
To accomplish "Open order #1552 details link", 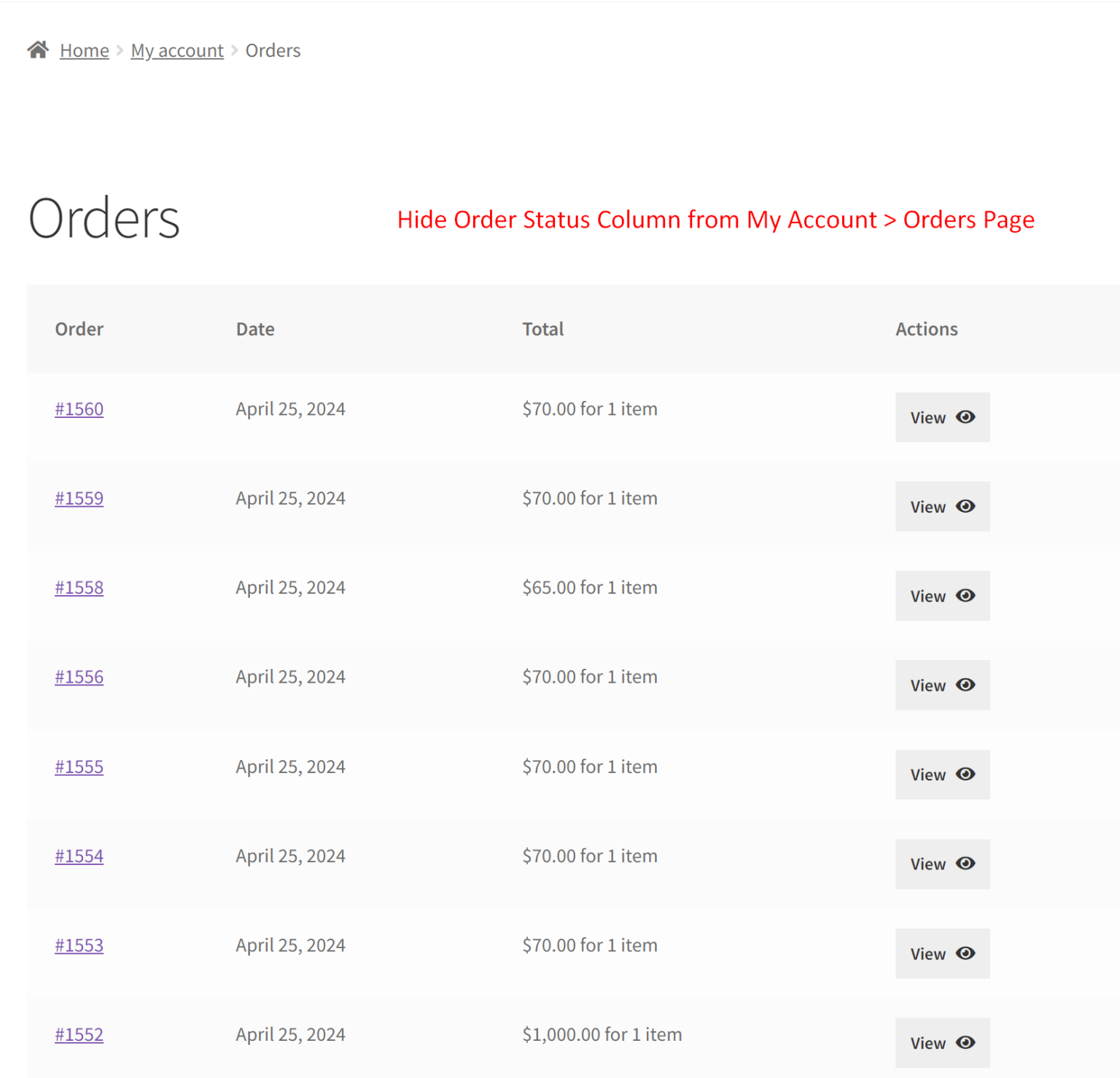I will tap(79, 1034).
